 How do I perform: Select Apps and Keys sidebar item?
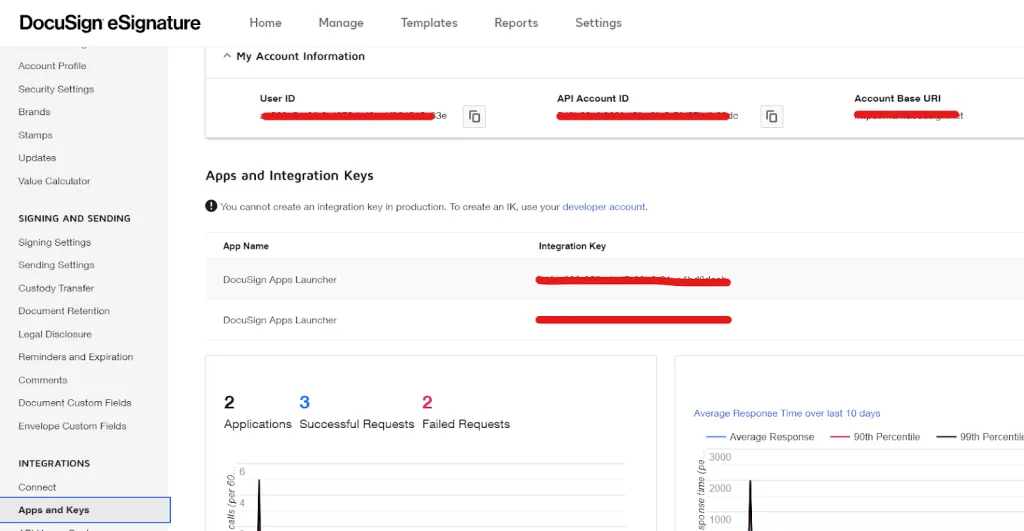[86, 510]
